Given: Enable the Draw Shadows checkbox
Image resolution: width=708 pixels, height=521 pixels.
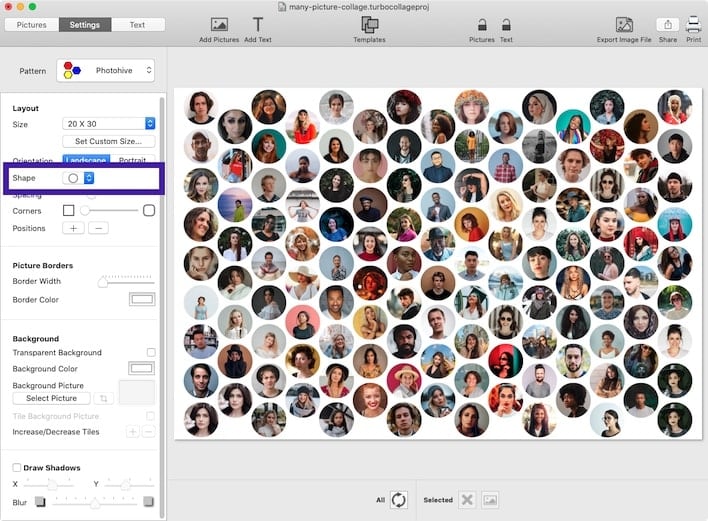Looking at the screenshot, I should click(17, 468).
